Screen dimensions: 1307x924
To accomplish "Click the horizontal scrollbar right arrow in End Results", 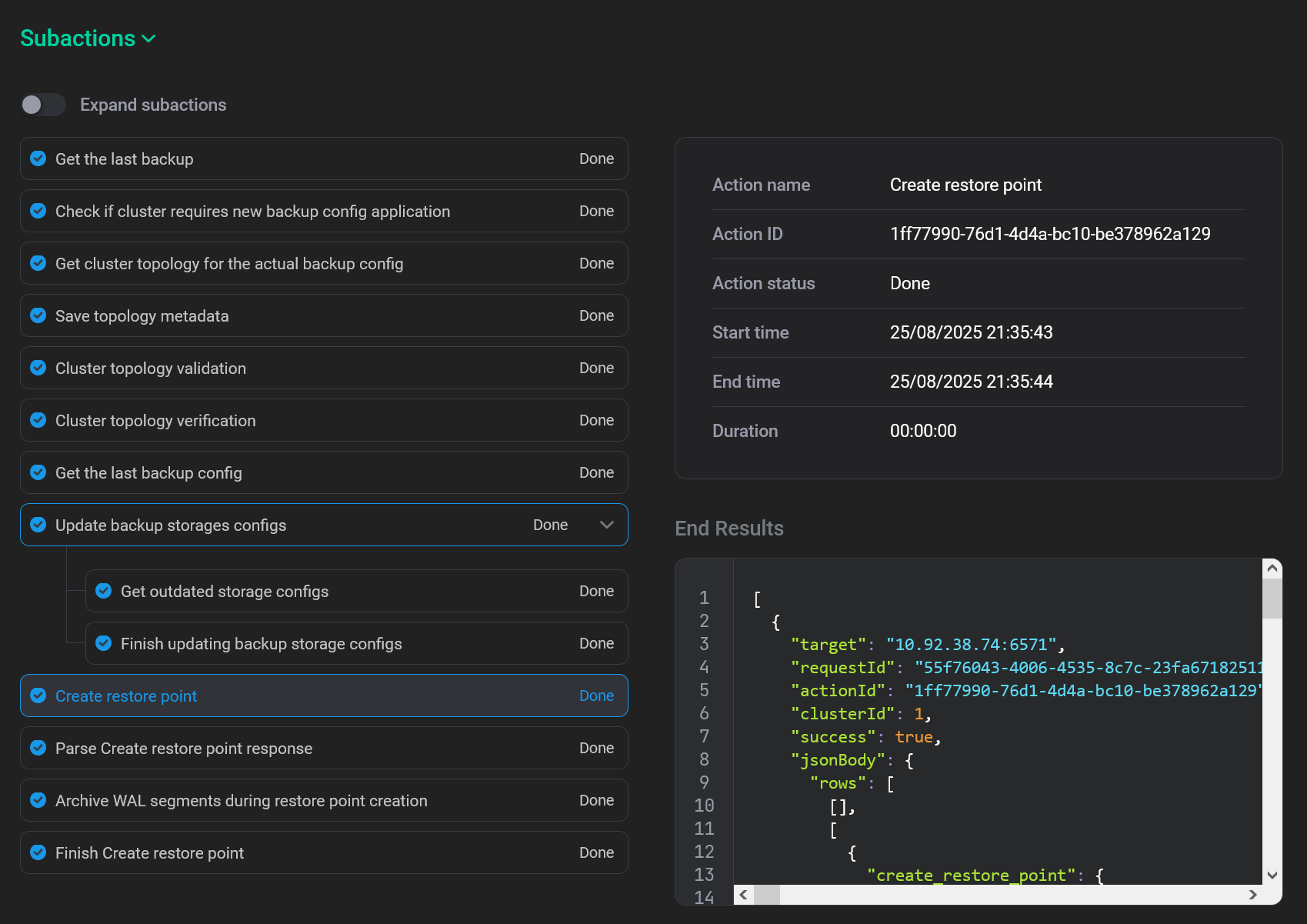I will (1252, 895).
